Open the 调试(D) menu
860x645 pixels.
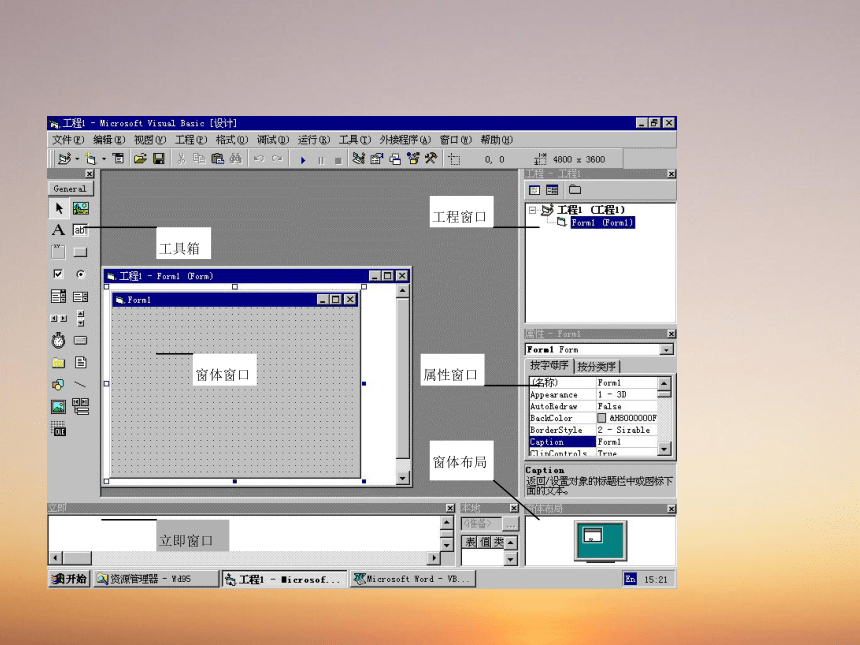273,140
